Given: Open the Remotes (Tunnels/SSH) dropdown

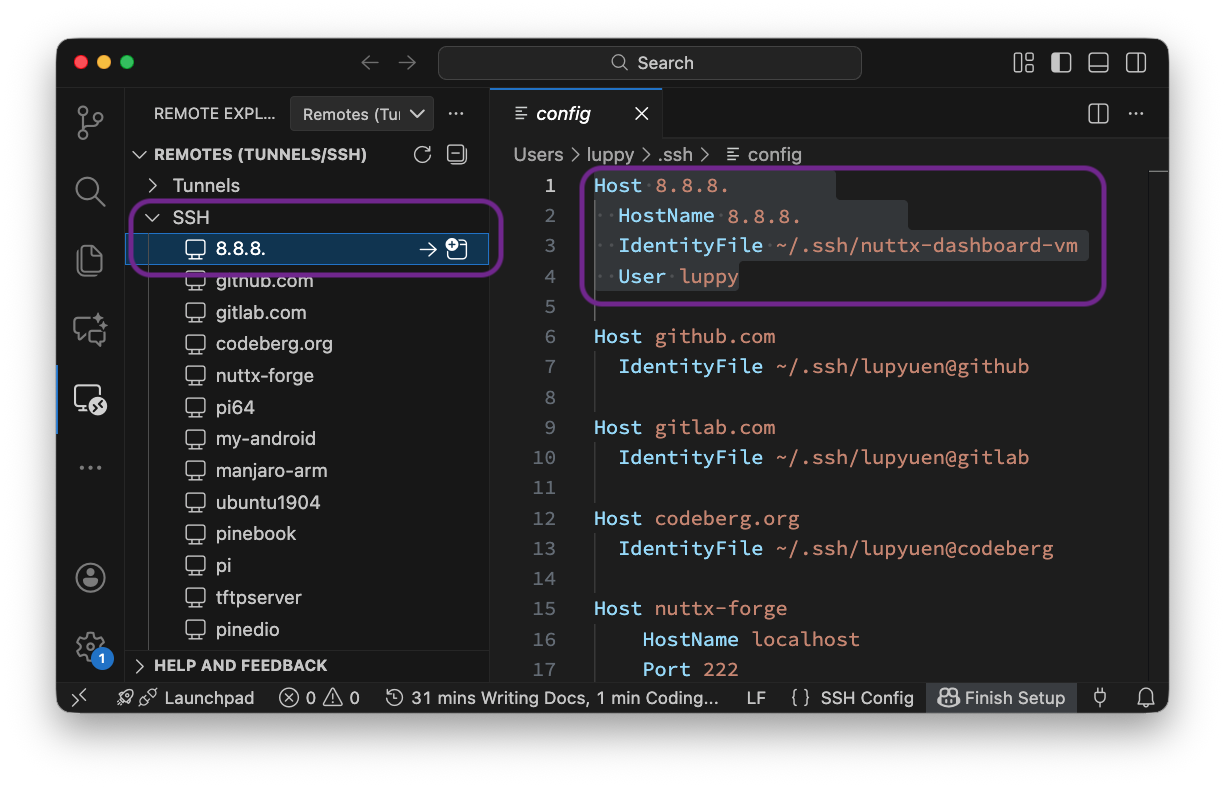Looking at the screenshot, I should 362,114.
